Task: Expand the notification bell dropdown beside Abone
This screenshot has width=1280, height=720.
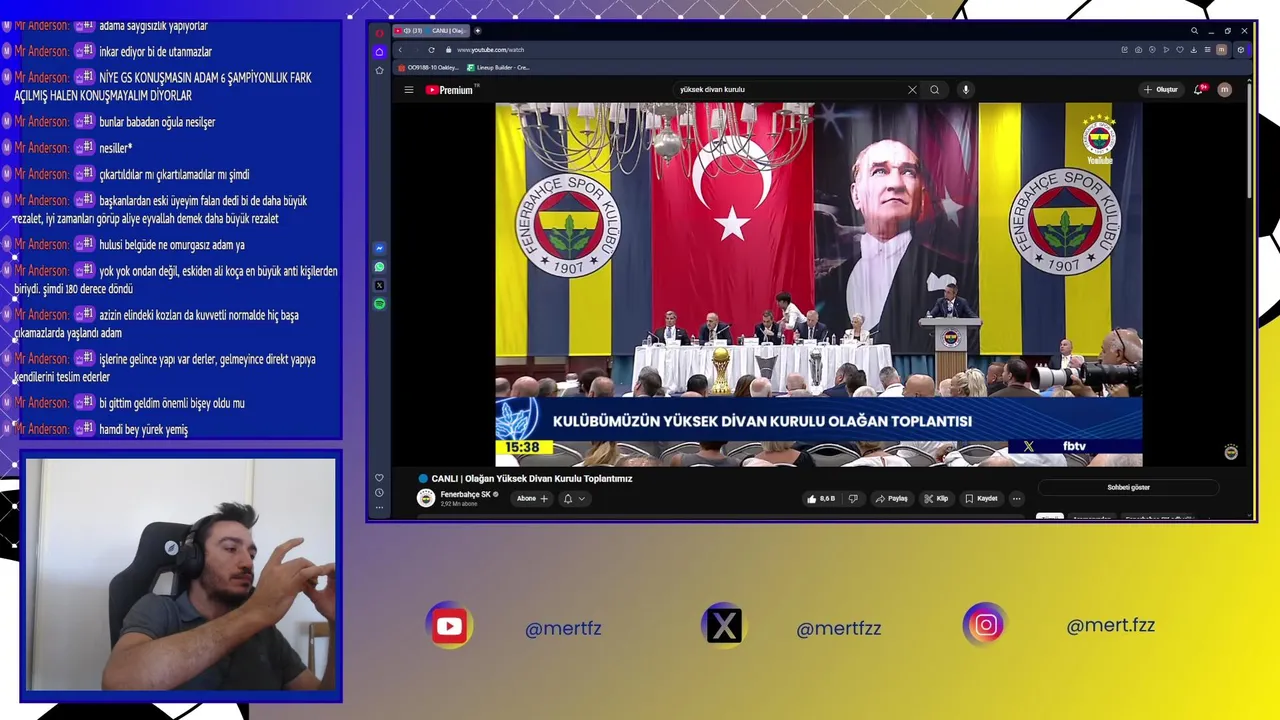Action: pyautogui.click(x=575, y=498)
